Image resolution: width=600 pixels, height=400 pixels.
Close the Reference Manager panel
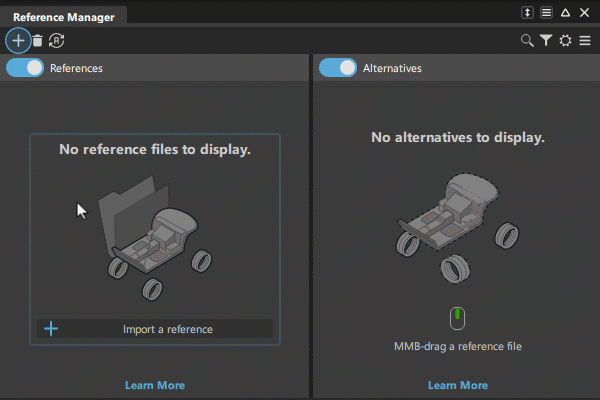584,13
